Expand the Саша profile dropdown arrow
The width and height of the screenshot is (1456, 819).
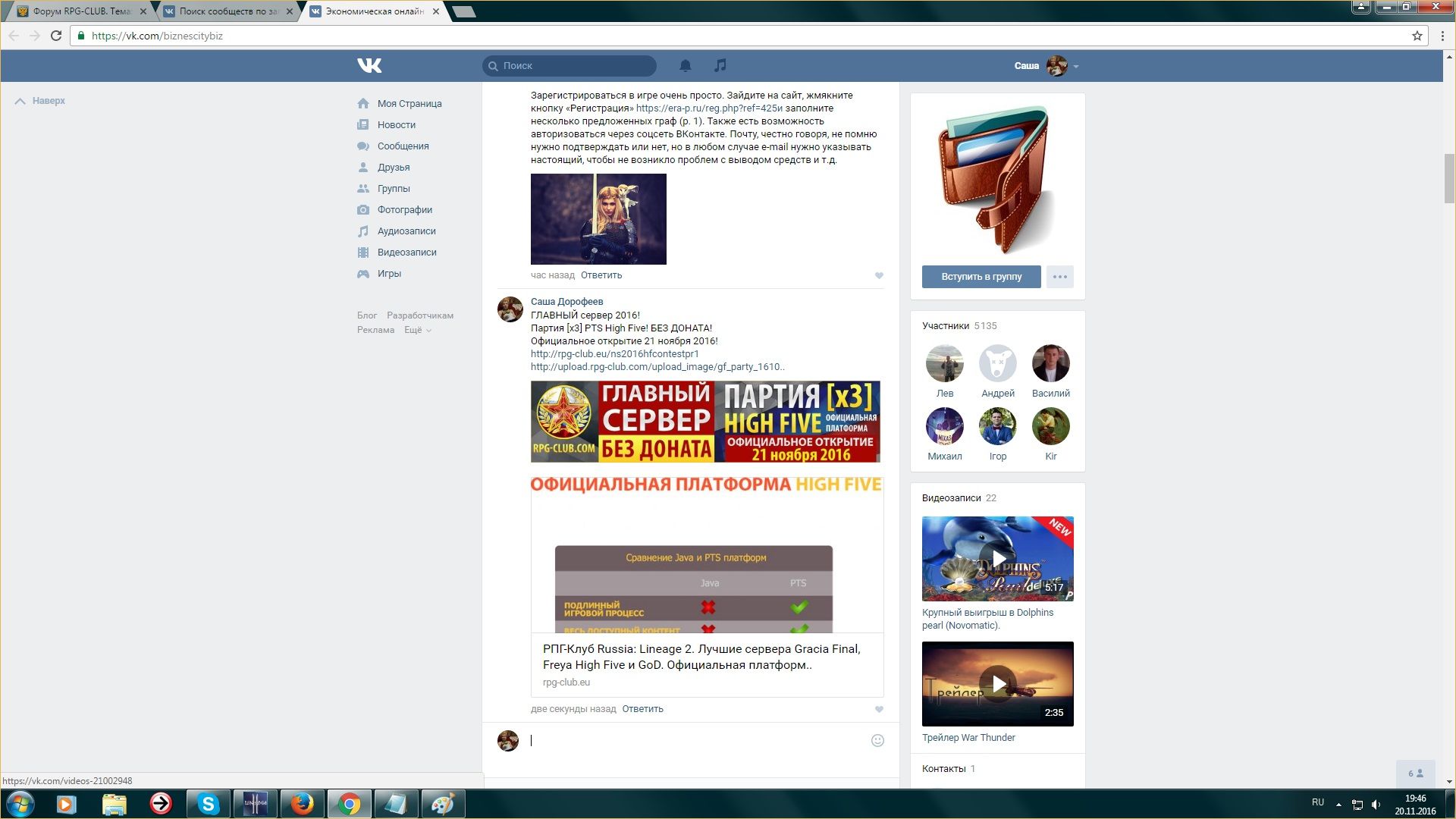[x=1076, y=67]
